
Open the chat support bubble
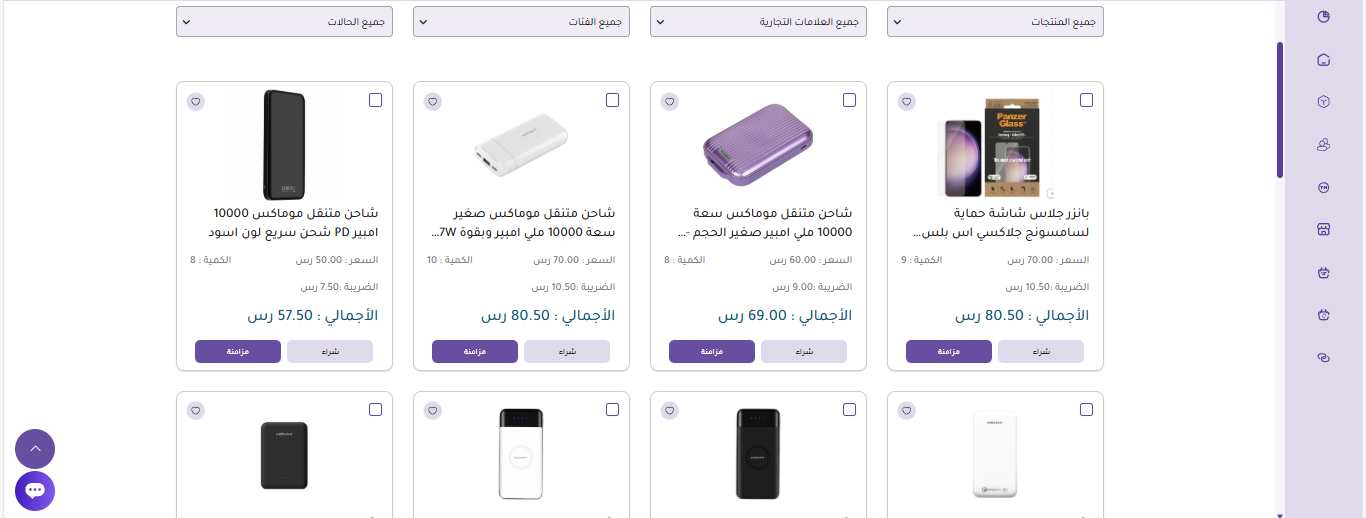tap(35, 491)
